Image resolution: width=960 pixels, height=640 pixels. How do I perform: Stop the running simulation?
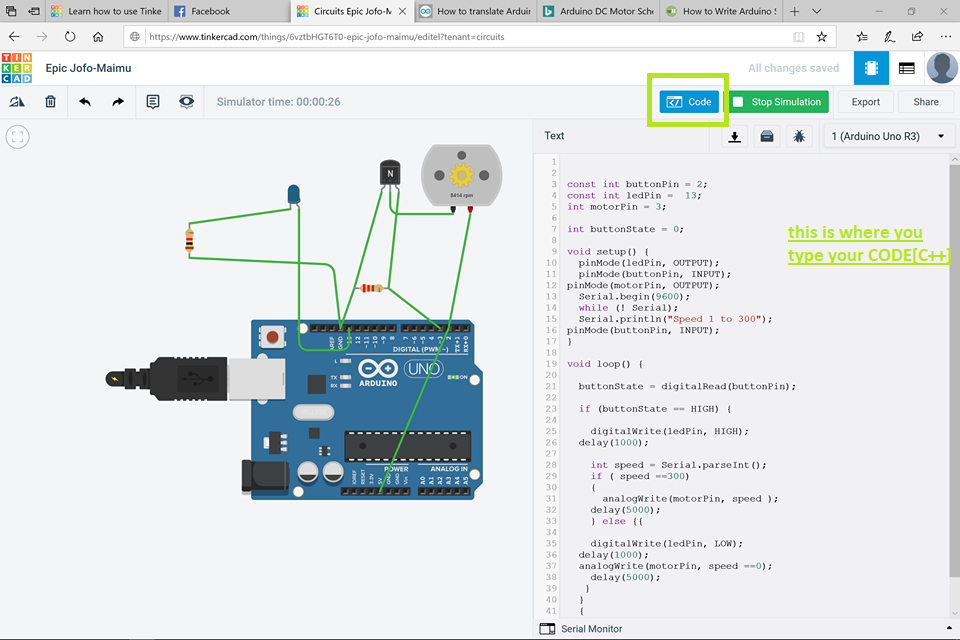click(778, 102)
